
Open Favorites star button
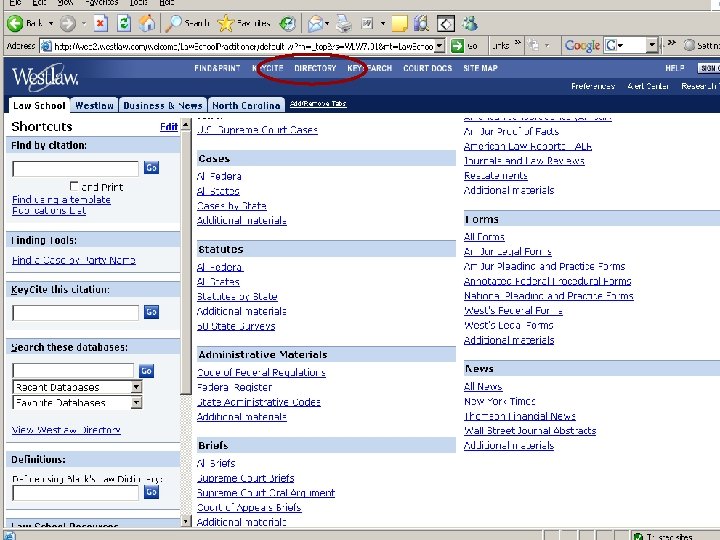[243, 23]
